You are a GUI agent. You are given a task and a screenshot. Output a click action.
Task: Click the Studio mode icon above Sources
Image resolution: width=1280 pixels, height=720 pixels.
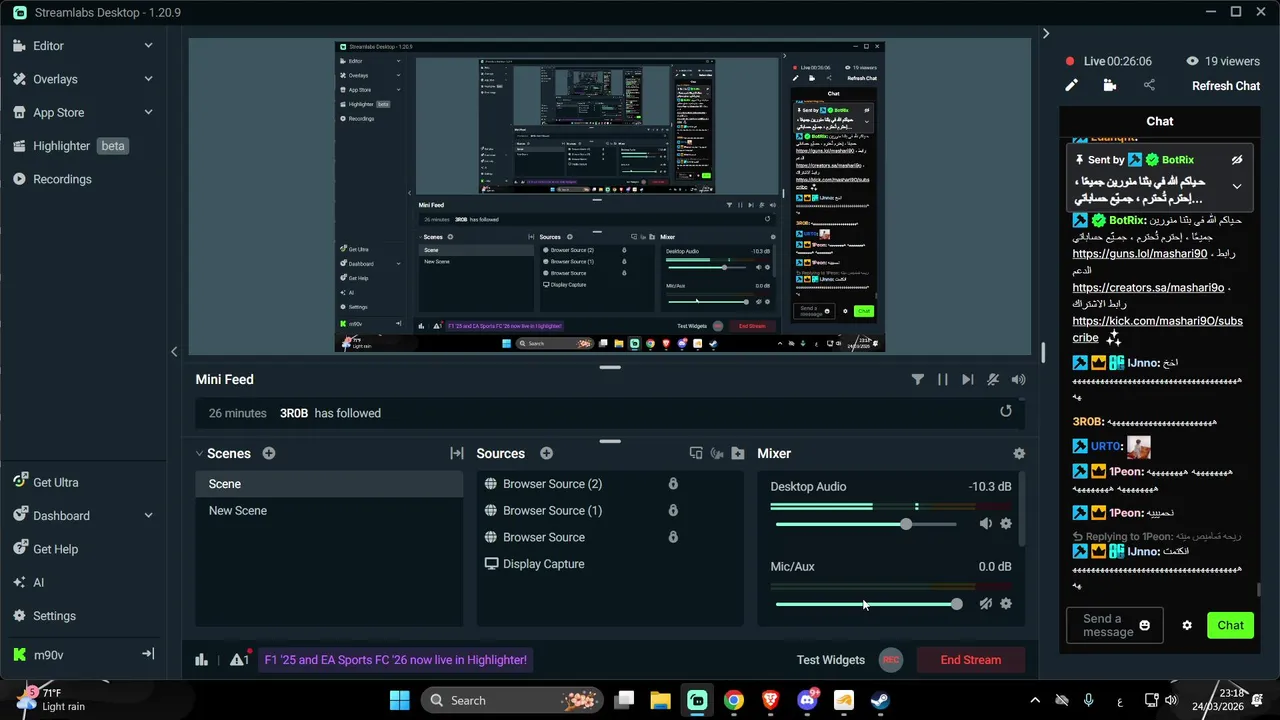697,453
